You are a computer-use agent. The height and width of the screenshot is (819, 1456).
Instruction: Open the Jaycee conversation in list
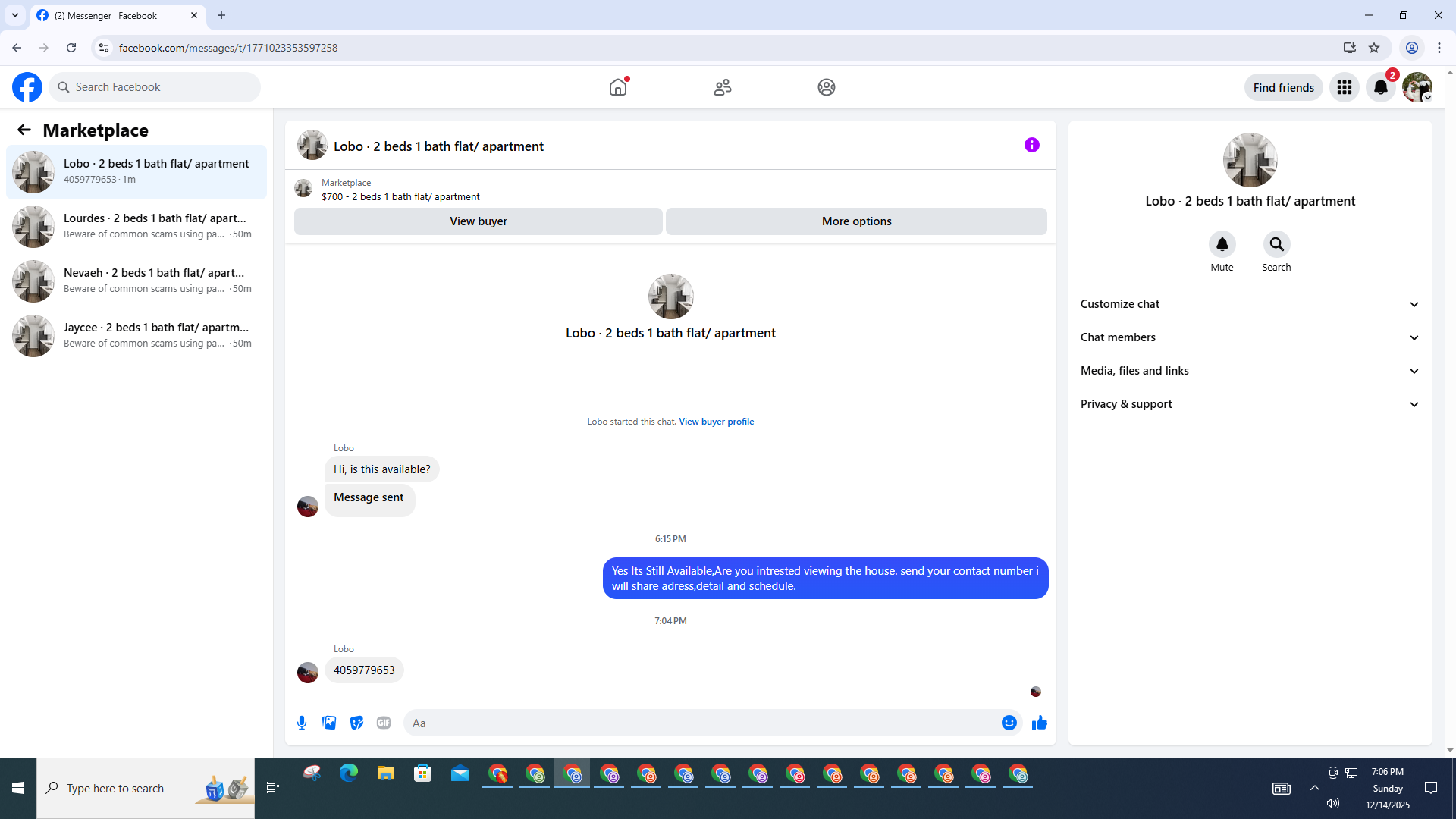136,335
